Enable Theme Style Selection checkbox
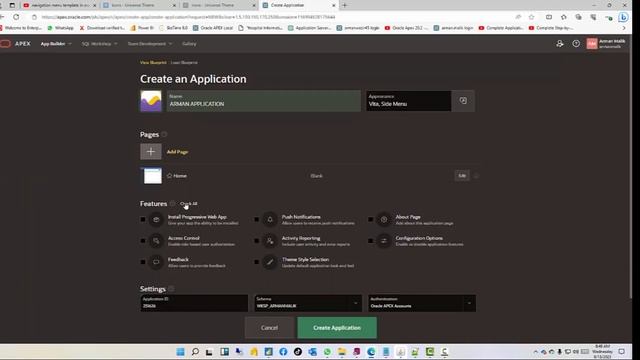 tap(256, 262)
